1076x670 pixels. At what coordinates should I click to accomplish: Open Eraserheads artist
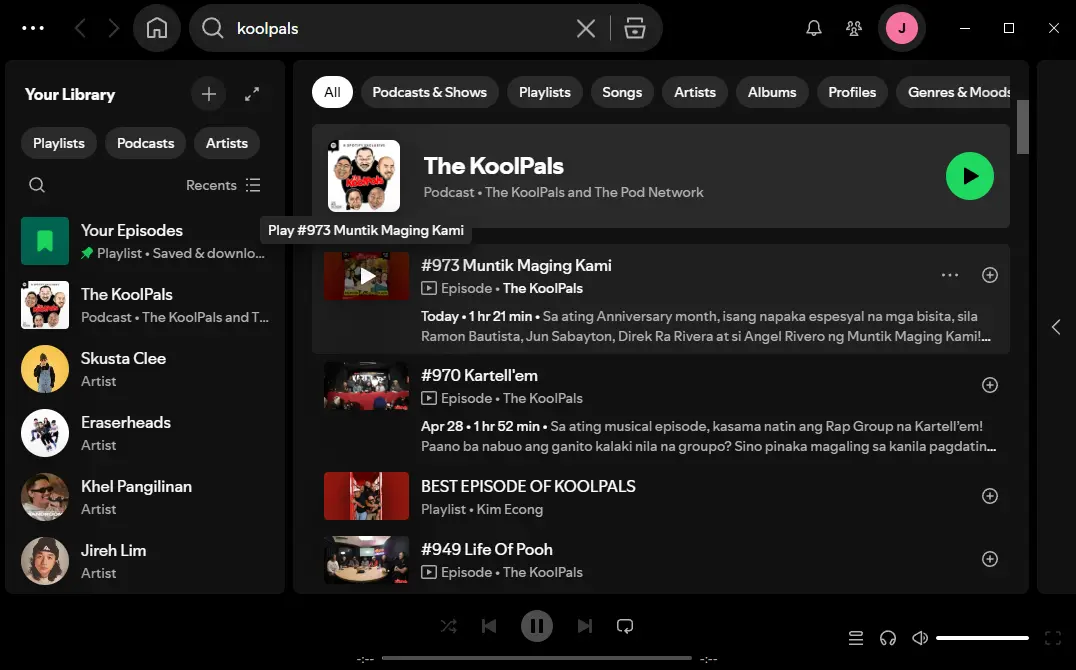[x=145, y=432]
